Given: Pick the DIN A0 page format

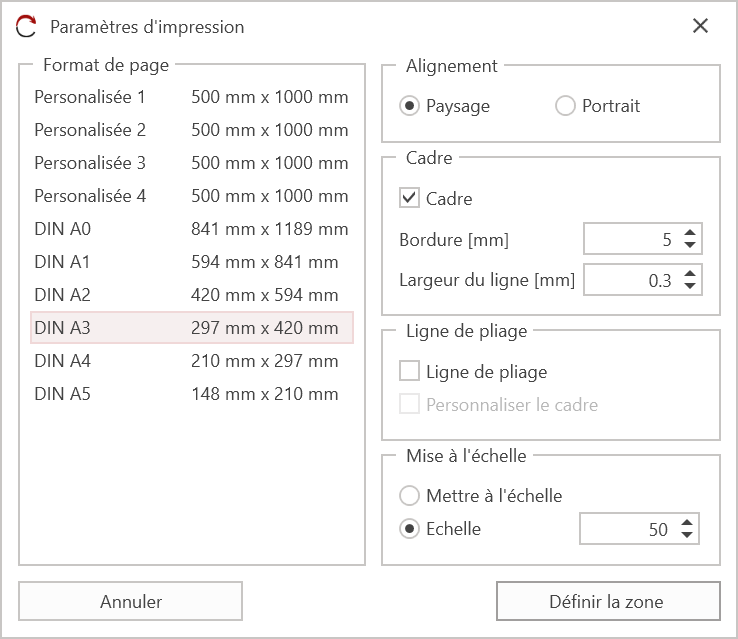Looking at the screenshot, I should coord(190,229).
